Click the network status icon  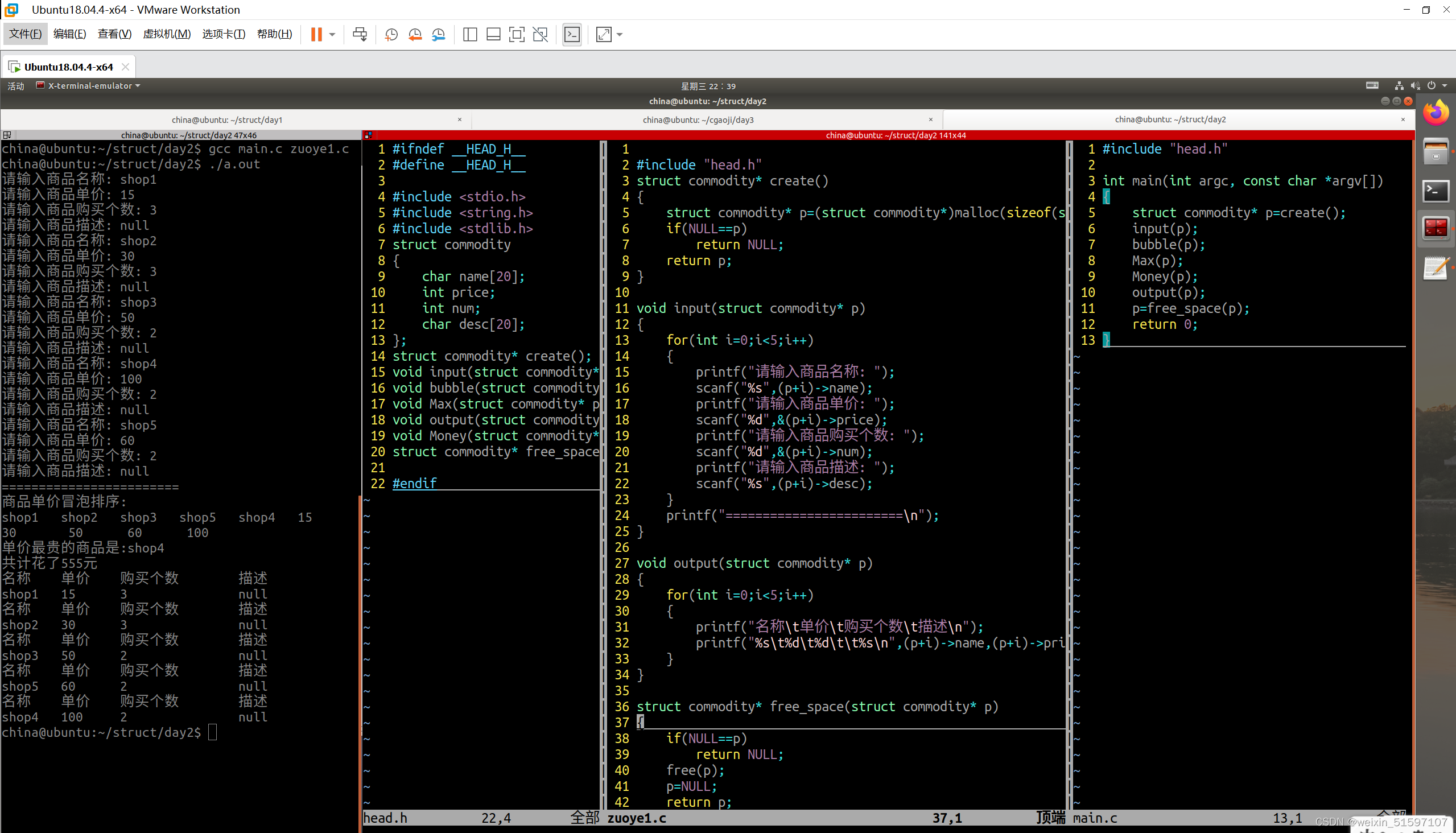pos(1399,86)
